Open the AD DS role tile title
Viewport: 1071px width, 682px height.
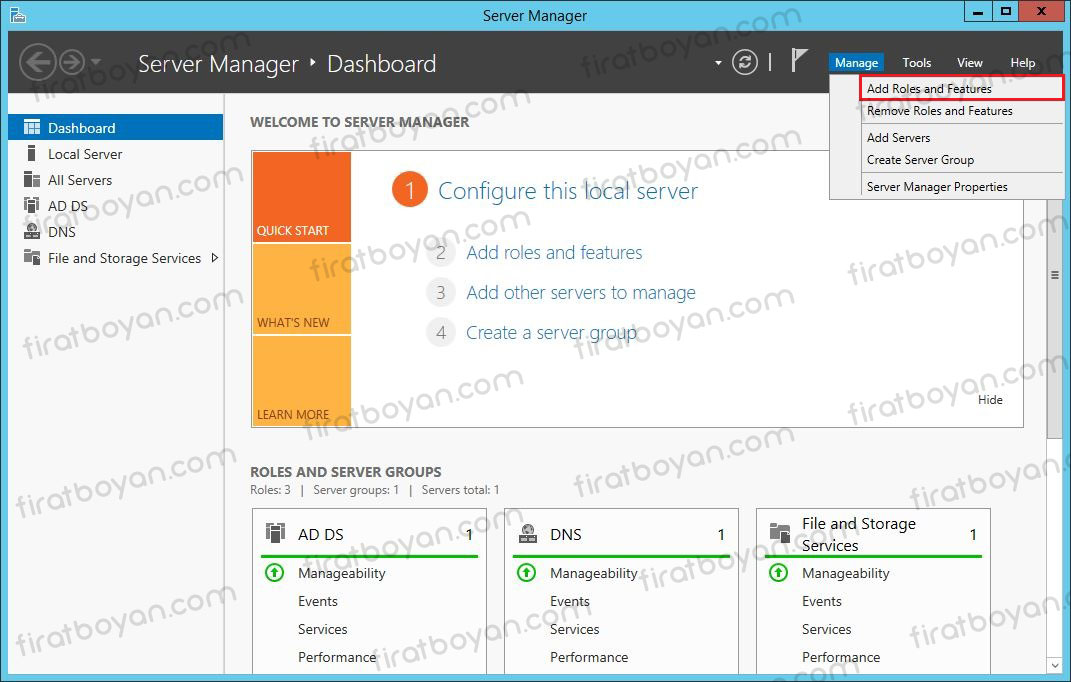tap(320, 534)
